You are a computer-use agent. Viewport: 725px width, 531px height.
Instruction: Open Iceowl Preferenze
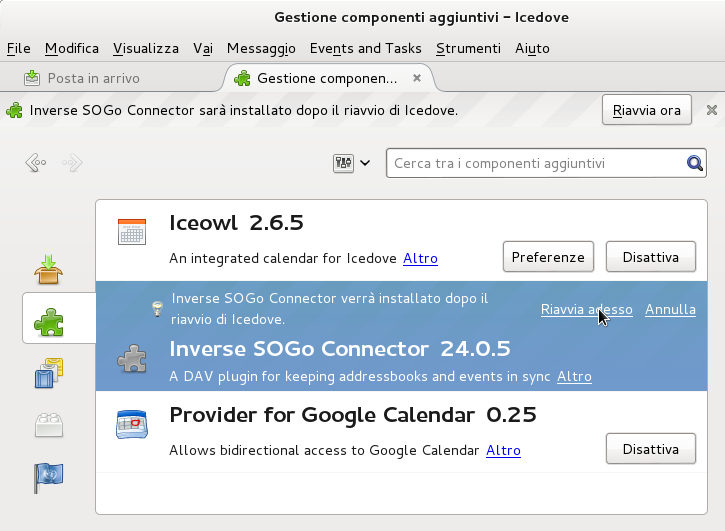click(548, 257)
